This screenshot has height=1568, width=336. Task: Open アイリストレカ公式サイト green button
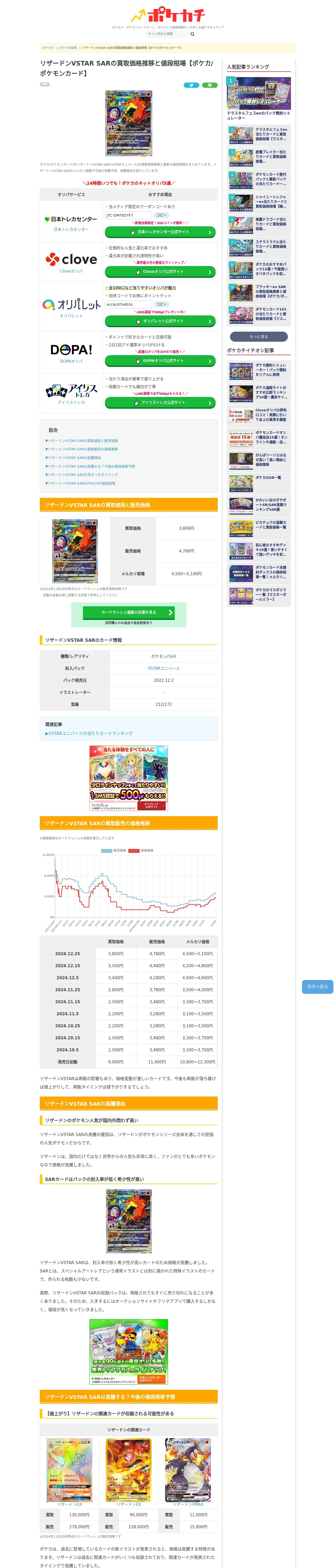click(160, 402)
